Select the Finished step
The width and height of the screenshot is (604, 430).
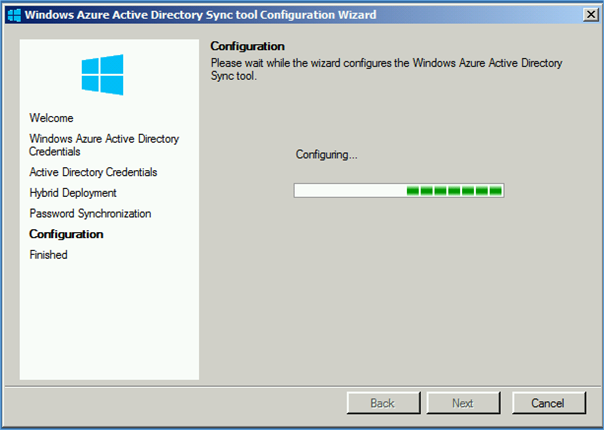[x=49, y=255]
